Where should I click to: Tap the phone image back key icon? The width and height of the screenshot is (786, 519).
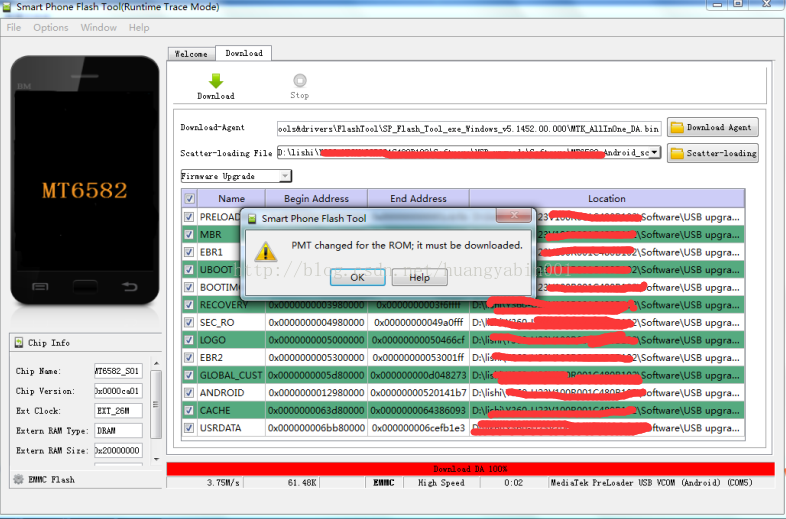coord(129,286)
